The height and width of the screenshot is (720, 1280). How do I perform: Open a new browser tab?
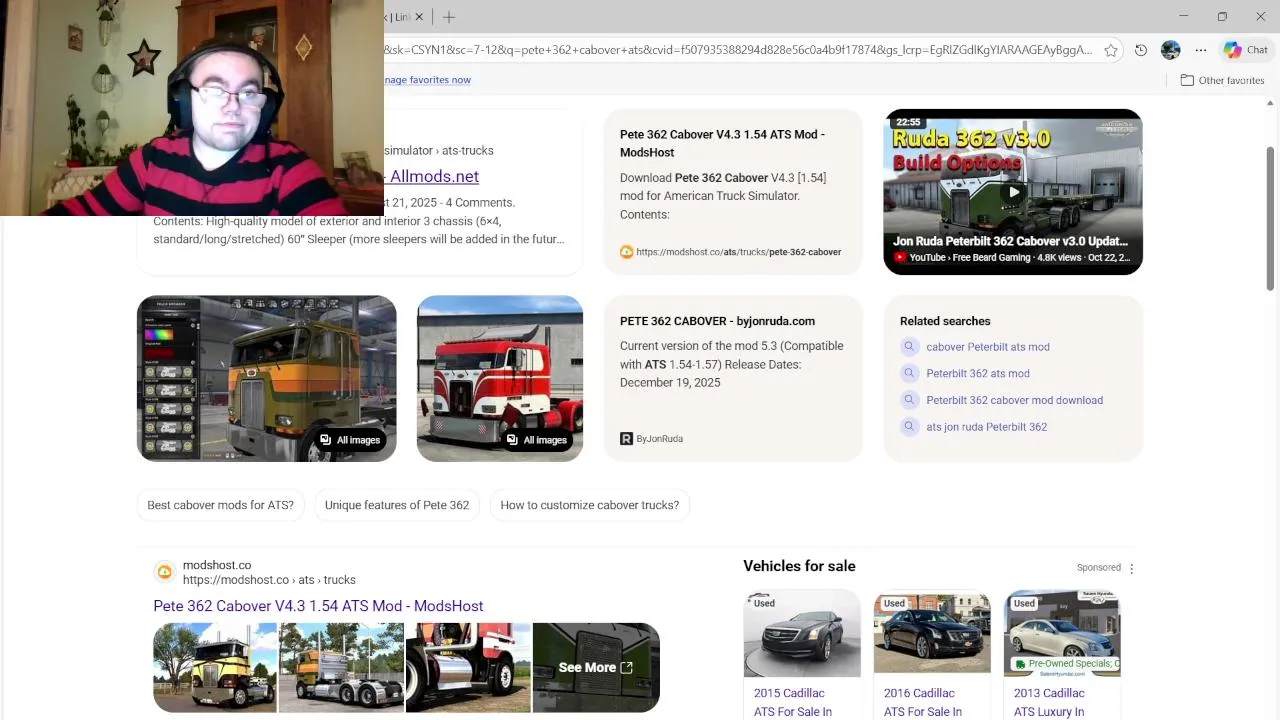click(x=449, y=17)
